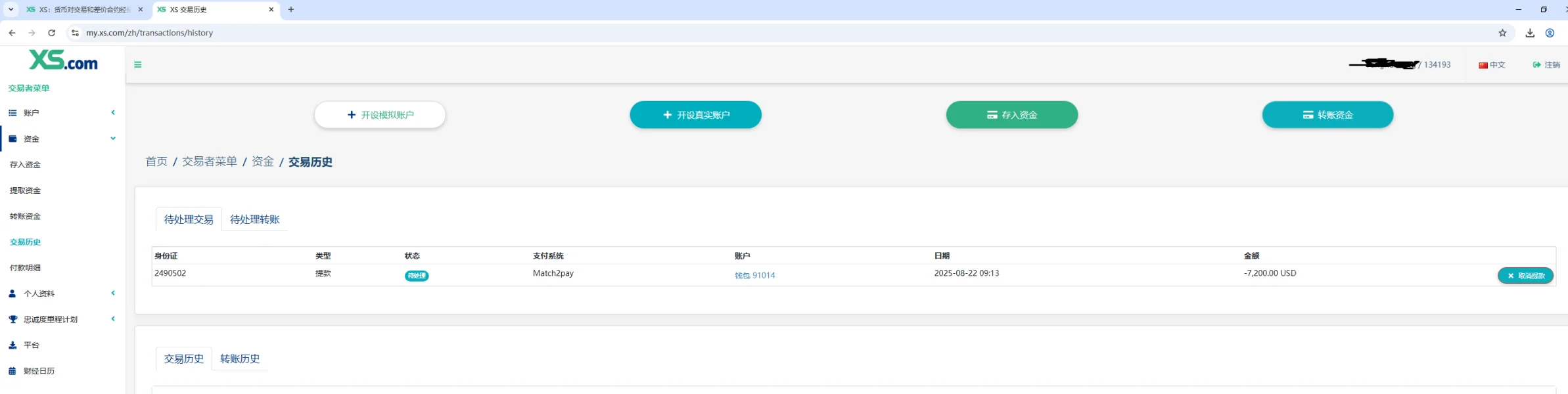Log out with 注销 link
This screenshot has height=394, width=1568.
[1546, 65]
